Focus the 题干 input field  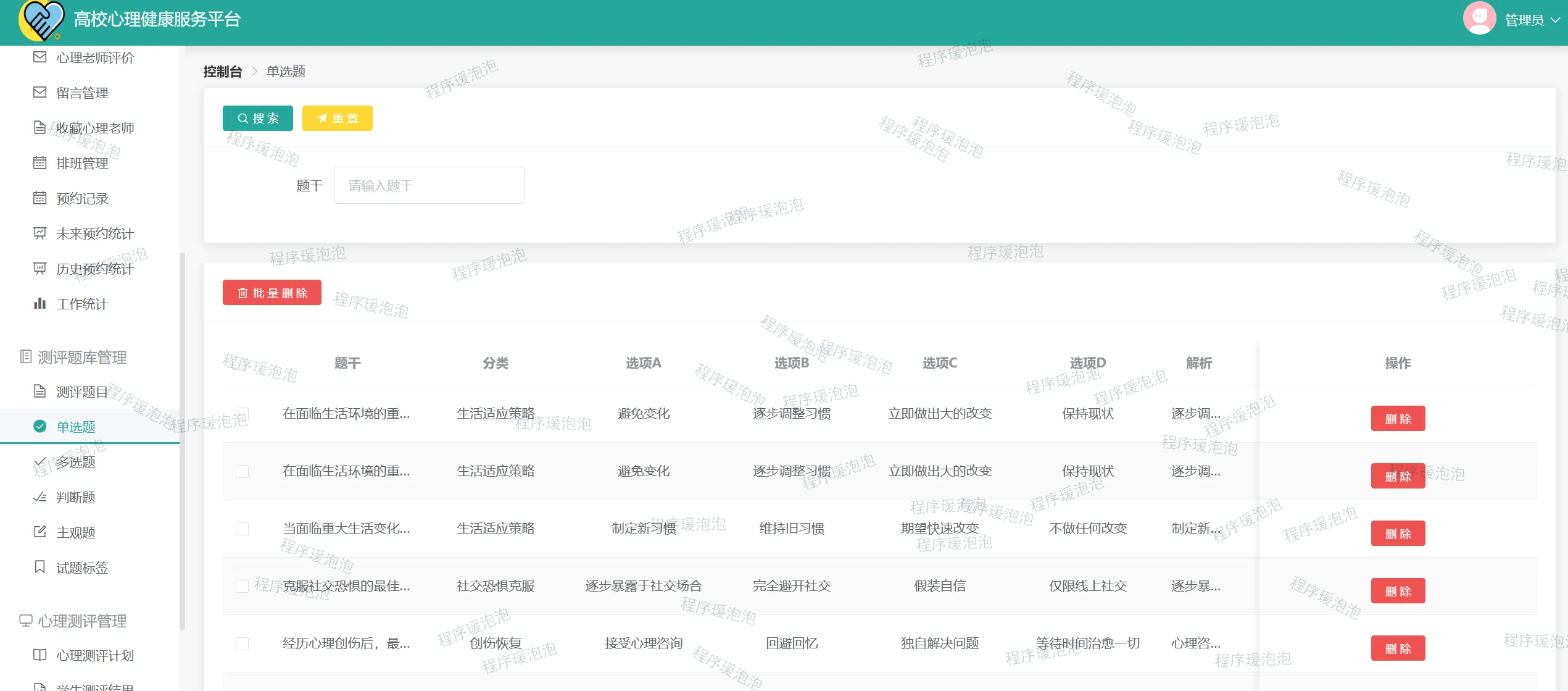(x=429, y=185)
